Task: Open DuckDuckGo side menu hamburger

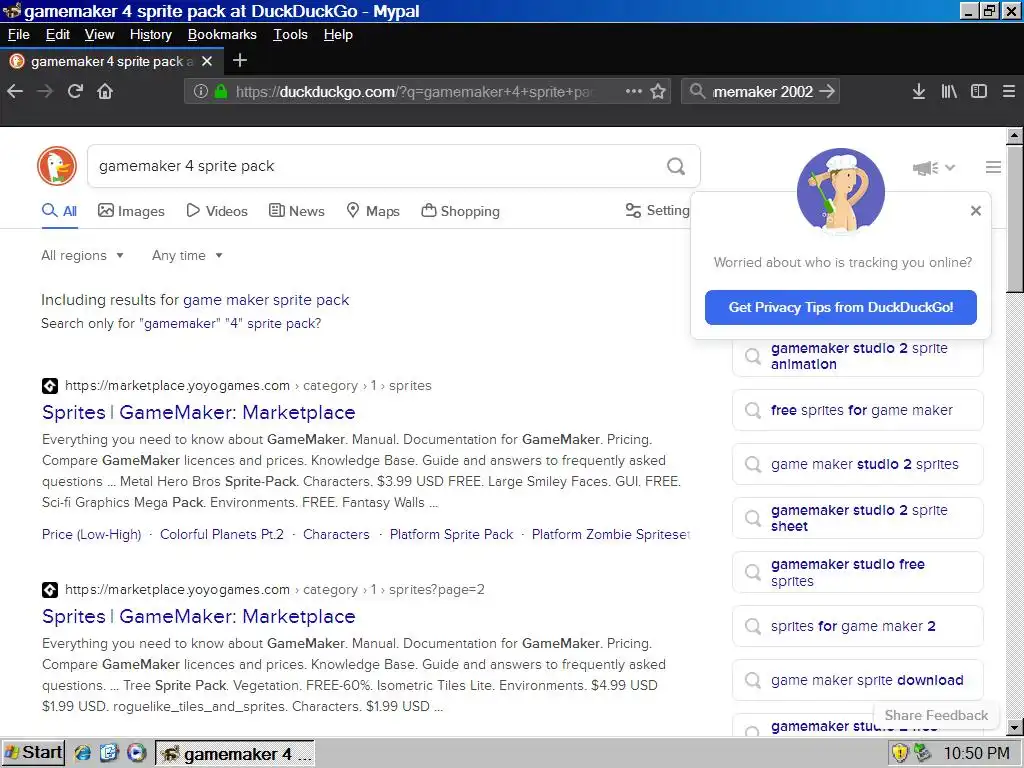Action: tap(993, 167)
